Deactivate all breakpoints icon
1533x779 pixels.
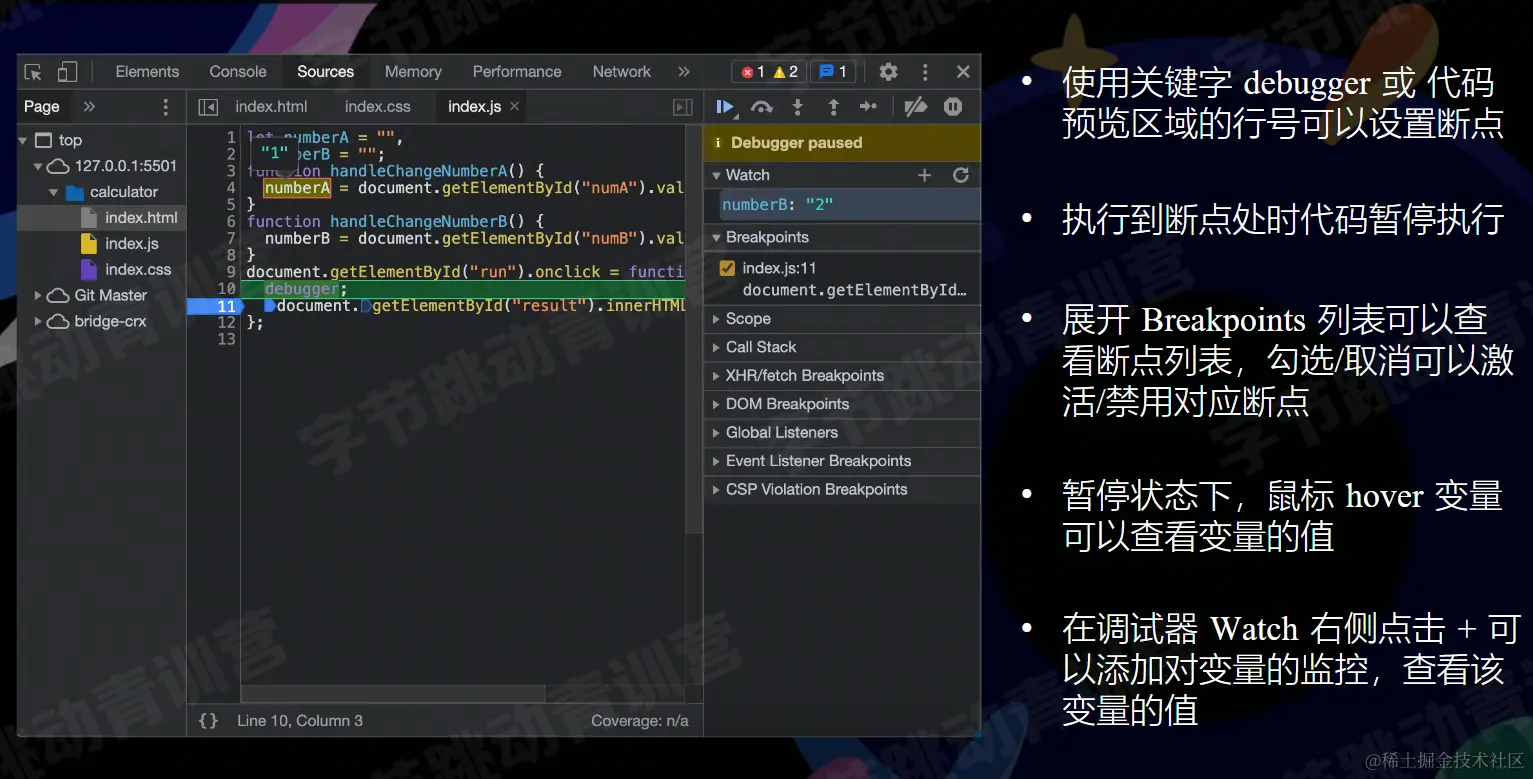coord(915,107)
